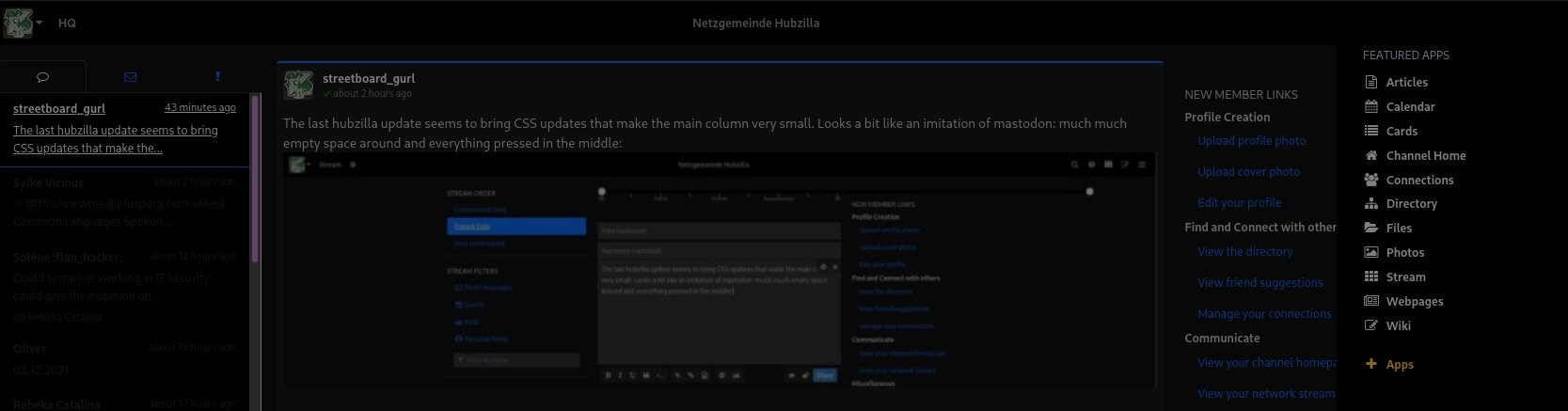The width and height of the screenshot is (1568, 411).
Task: Click the Upload profile photo link
Action: click(x=1251, y=141)
